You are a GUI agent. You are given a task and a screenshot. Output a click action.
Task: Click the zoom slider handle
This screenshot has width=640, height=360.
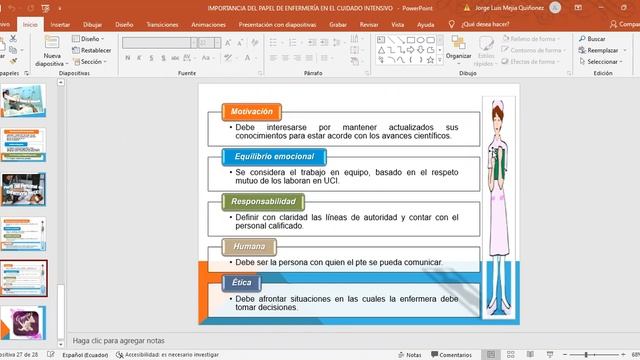pyautogui.click(x=586, y=355)
